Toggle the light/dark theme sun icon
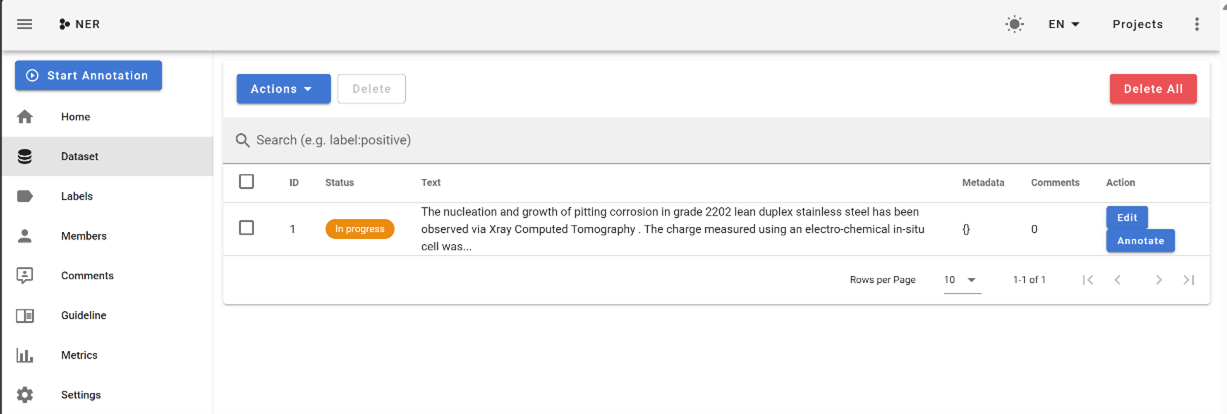This screenshot has width=1227, height=414. [1014, 24]
